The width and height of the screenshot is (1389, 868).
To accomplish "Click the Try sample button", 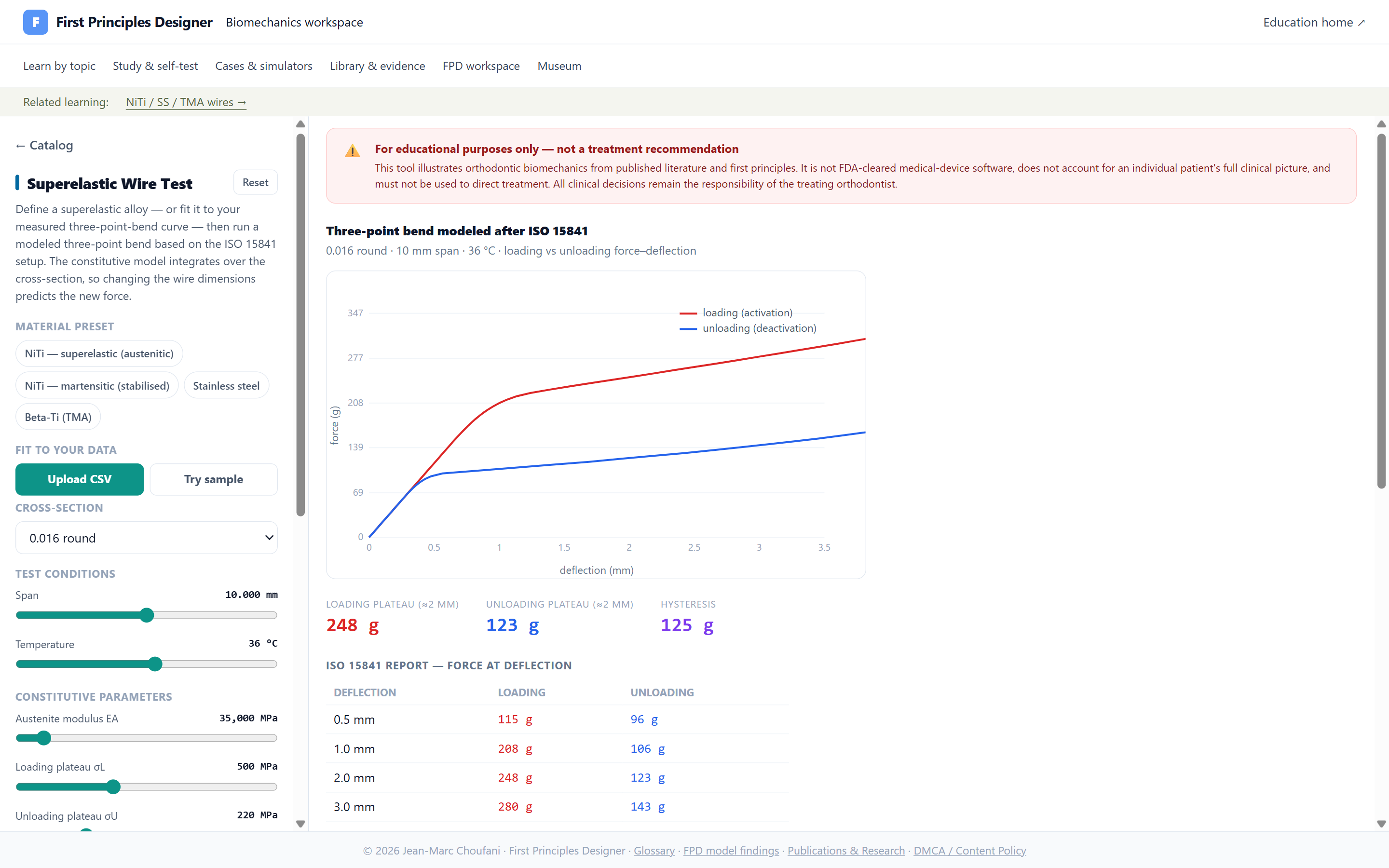I will coord(214,479).
